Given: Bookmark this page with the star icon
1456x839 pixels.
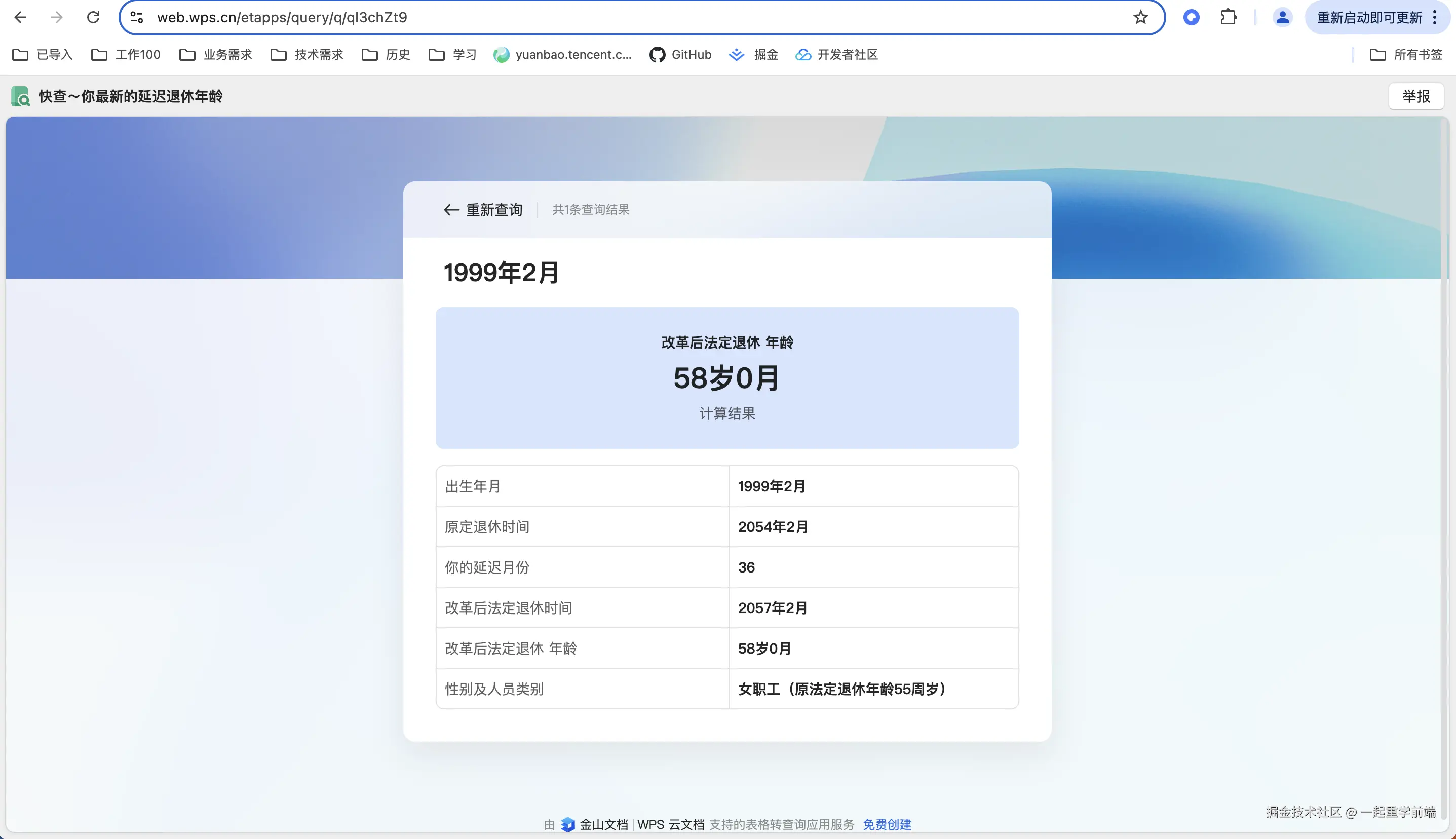Looking at the screenshot, I should tap(1140, 17).
